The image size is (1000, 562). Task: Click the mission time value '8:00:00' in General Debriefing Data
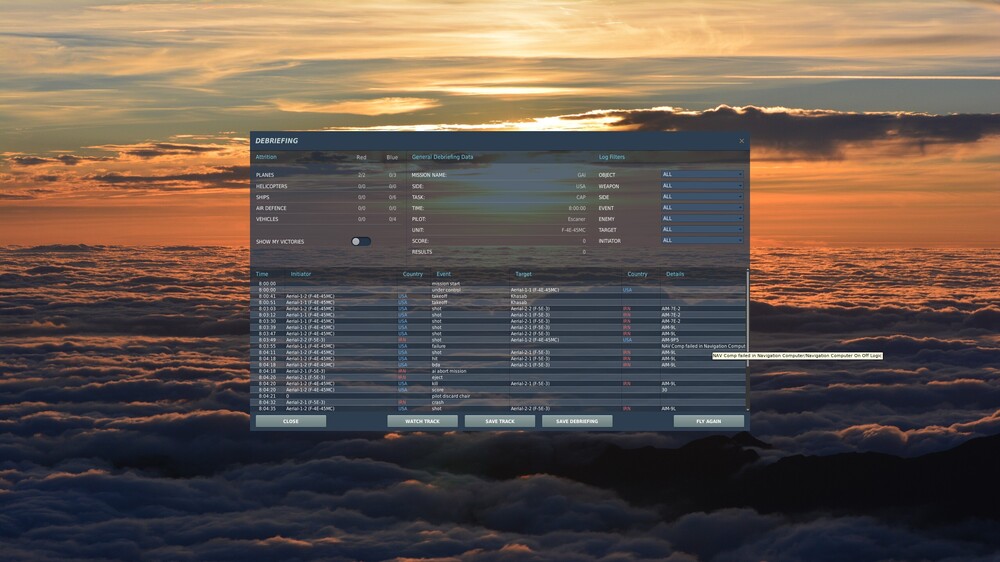[x=577, y=208]
